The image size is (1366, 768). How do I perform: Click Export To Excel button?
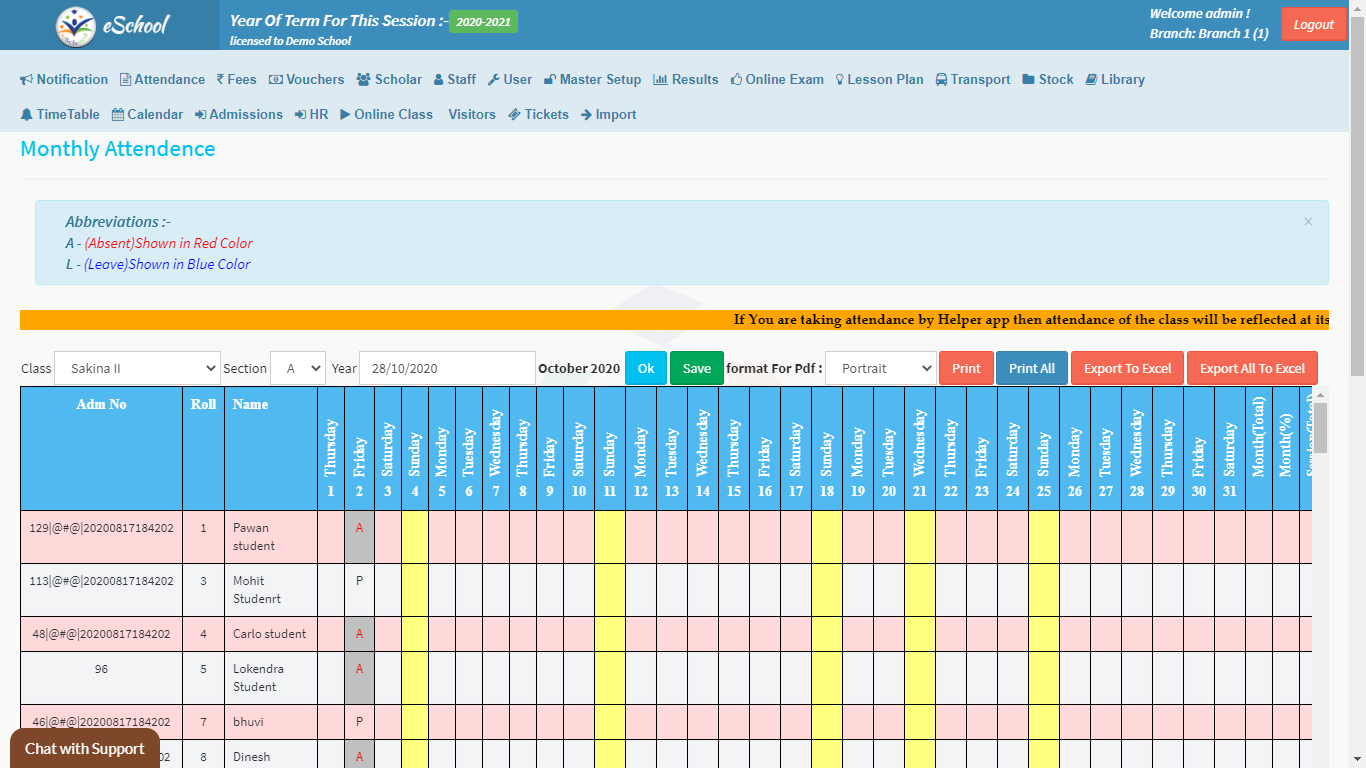point(1127,368)
